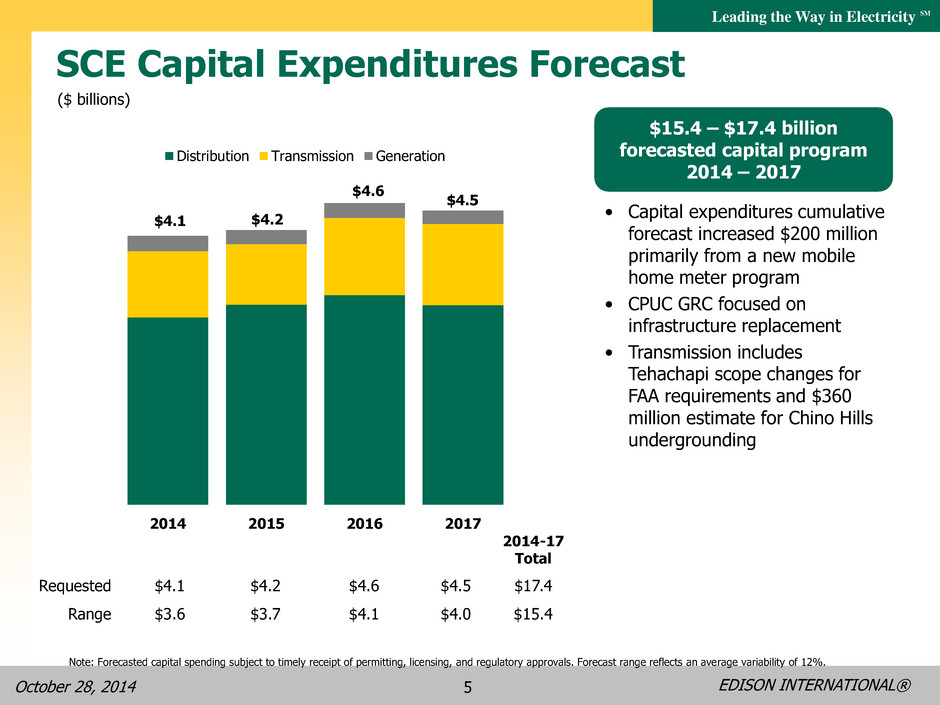The width and height of the screenshot is (940, 705).
Task: Click the 2015 bar's yellow Transmission segment
Action: coord(266,275)
